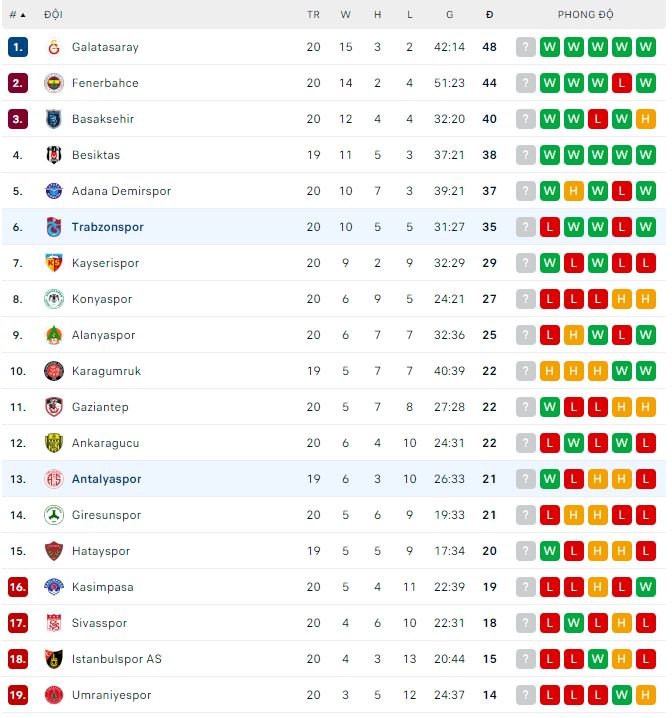Click the Trabzonspor team logo

point(54,227)
